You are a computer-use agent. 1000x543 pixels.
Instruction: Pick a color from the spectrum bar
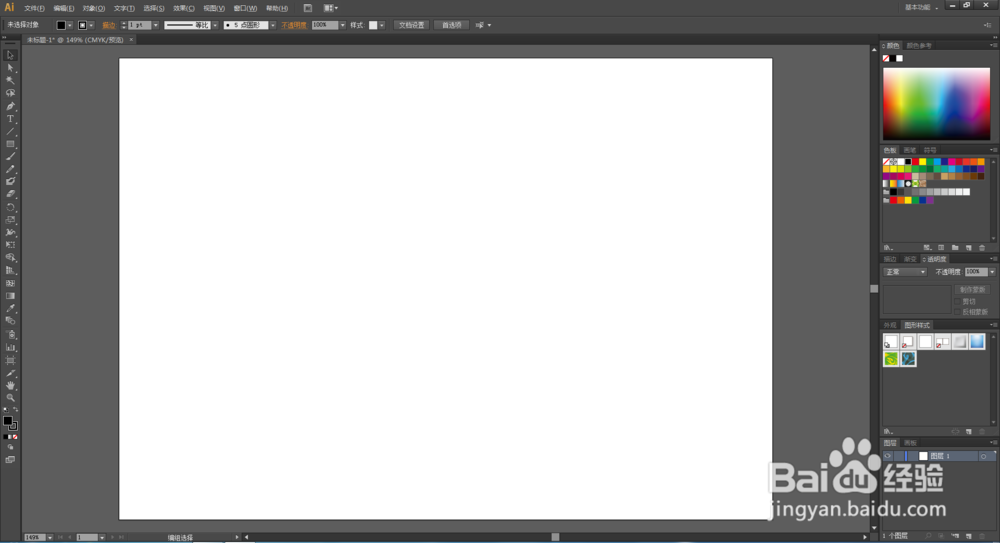pyautogui.click(x=936, y=104)
